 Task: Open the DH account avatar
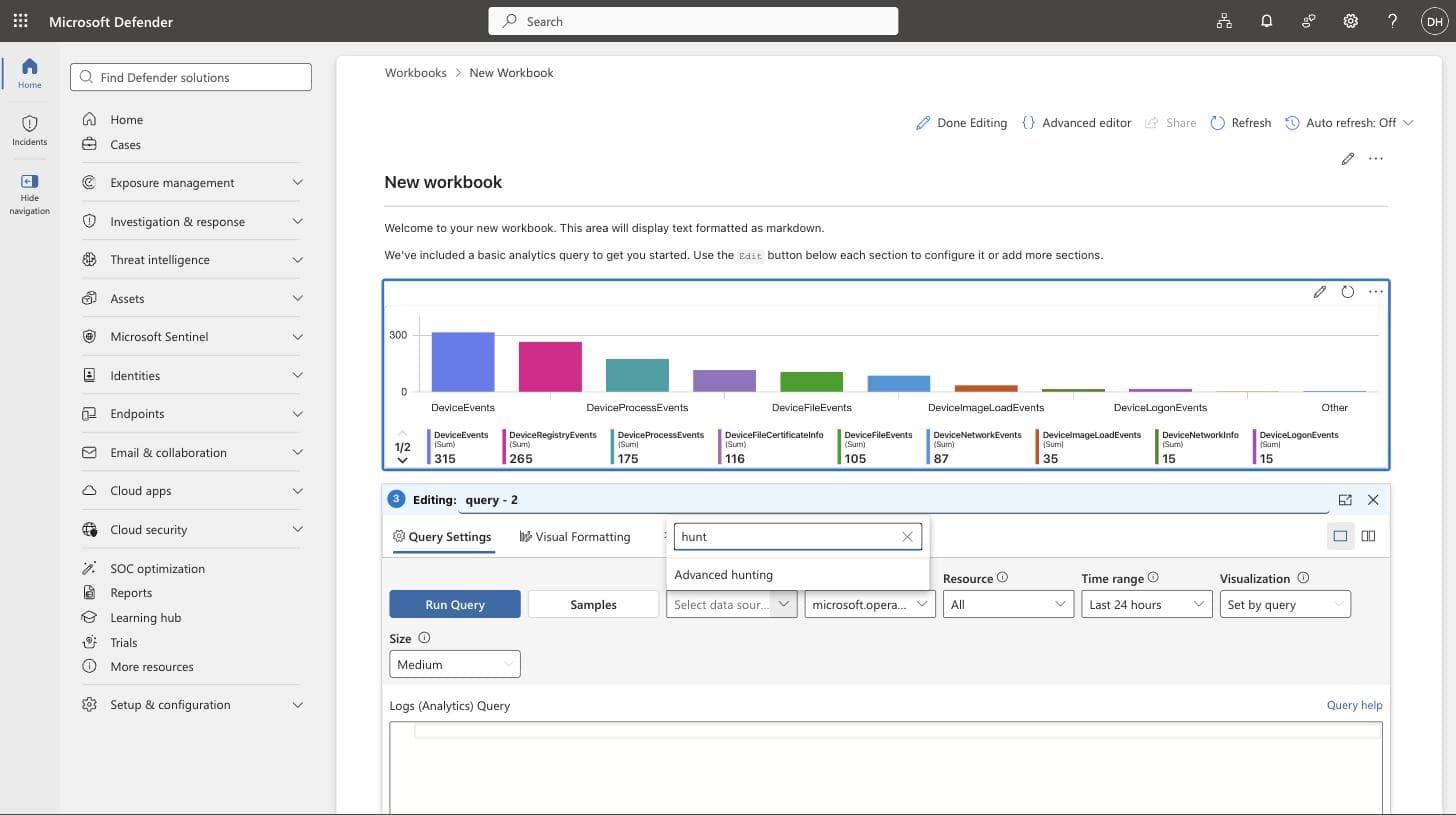click(x=1434, y=21)
